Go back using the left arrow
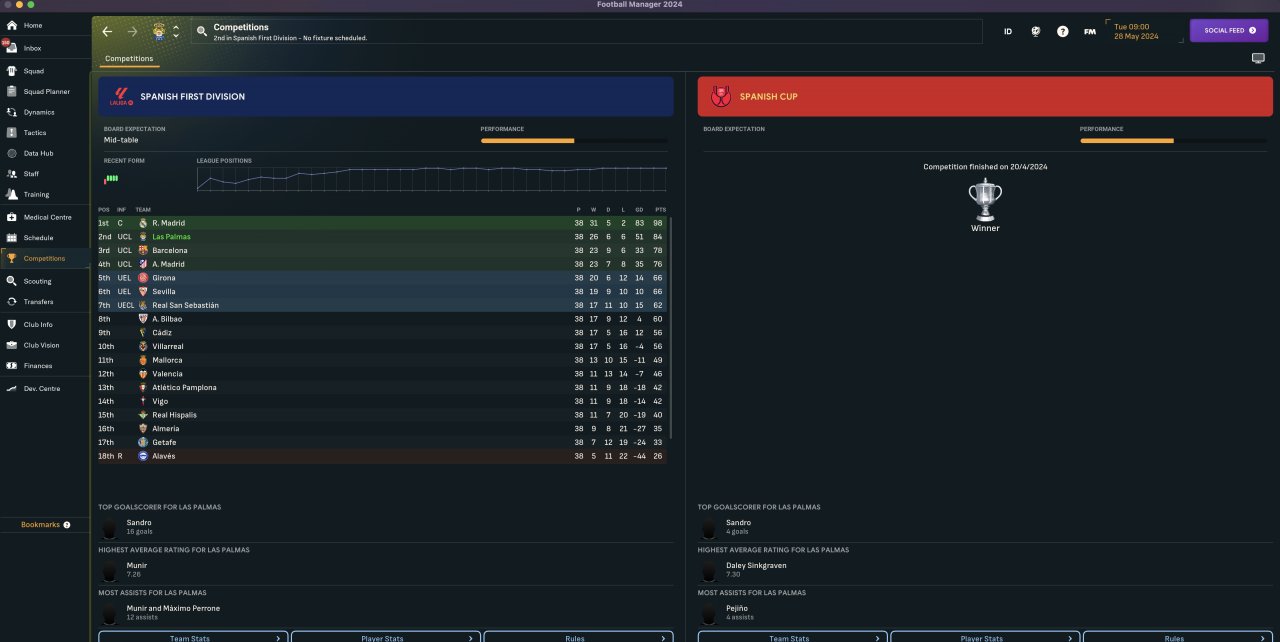Screen dimensions: 1280x642 tap(107, 32)
